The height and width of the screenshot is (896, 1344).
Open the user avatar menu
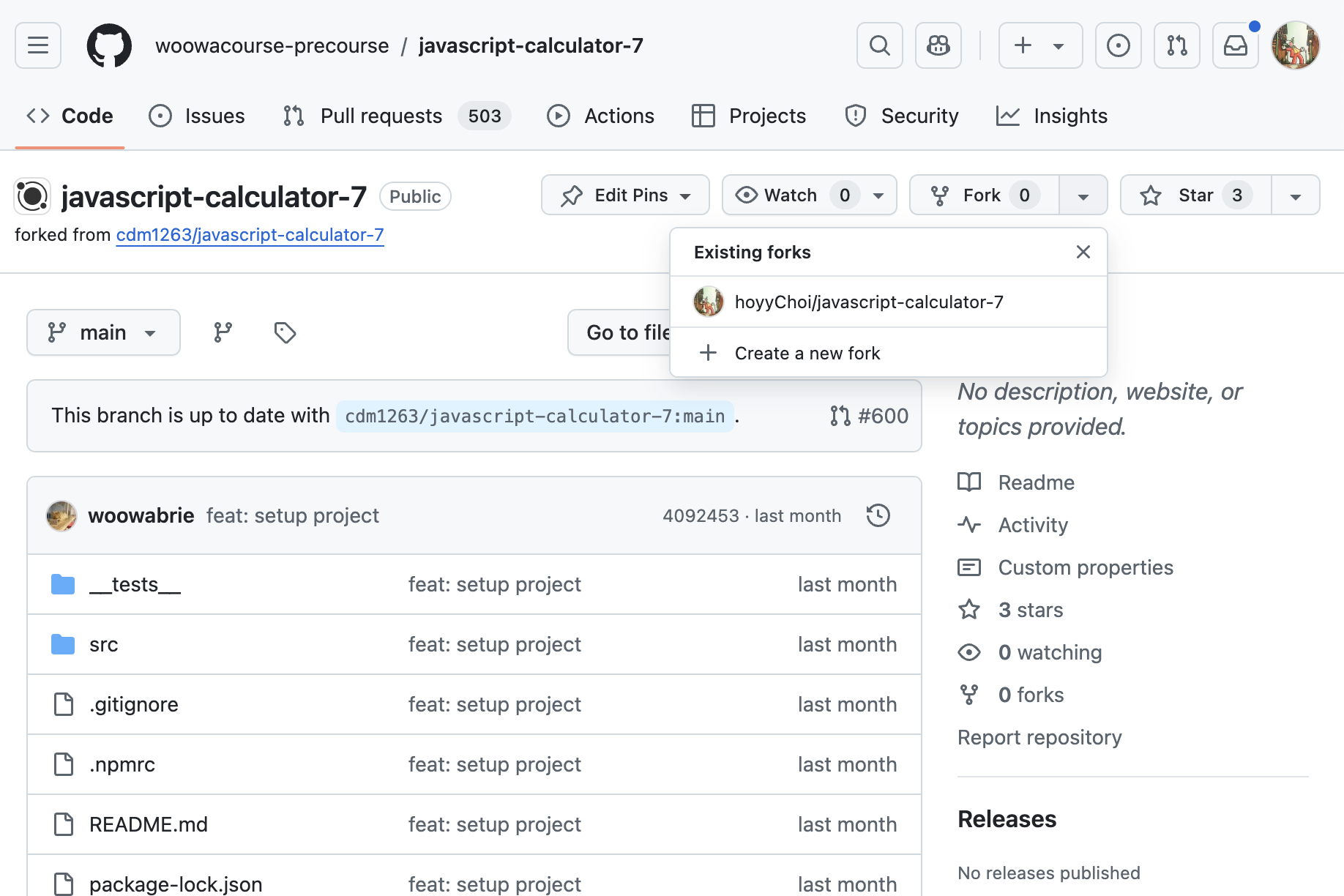(1296, 45)
